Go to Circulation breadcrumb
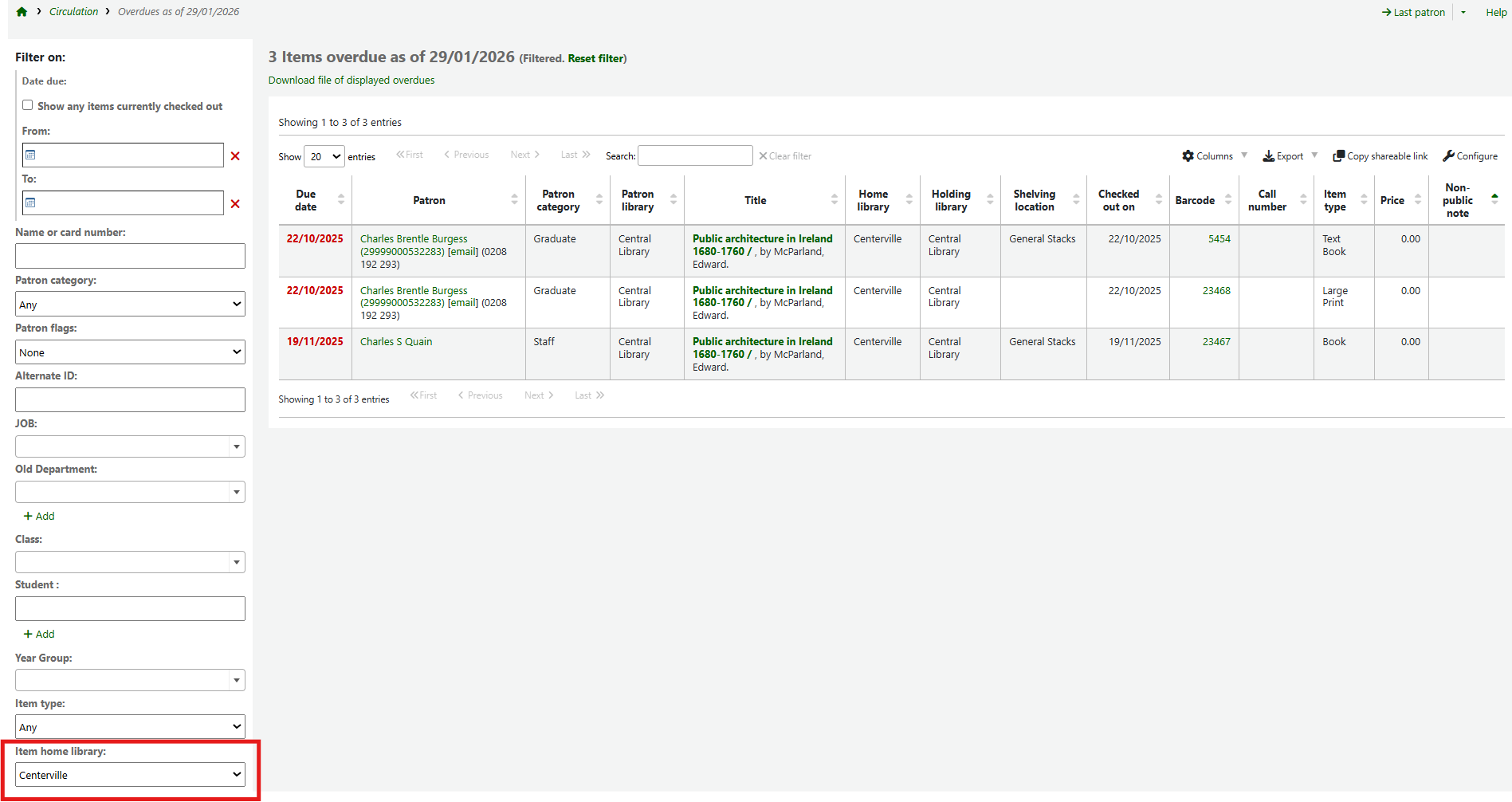This screenshot has height=802, width=1512. tap(73, 12)
